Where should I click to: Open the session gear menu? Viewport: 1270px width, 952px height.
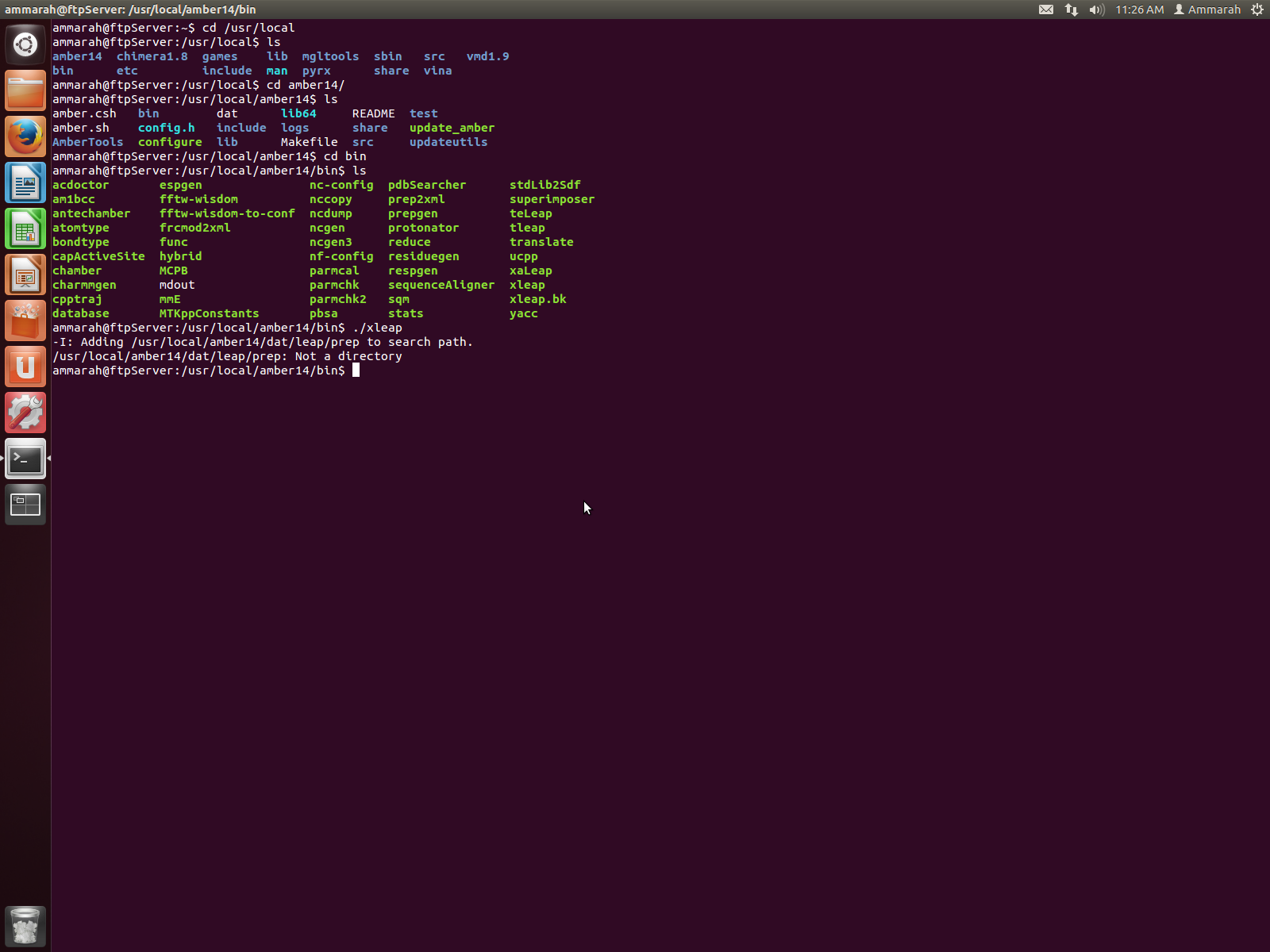[1257, 10]
